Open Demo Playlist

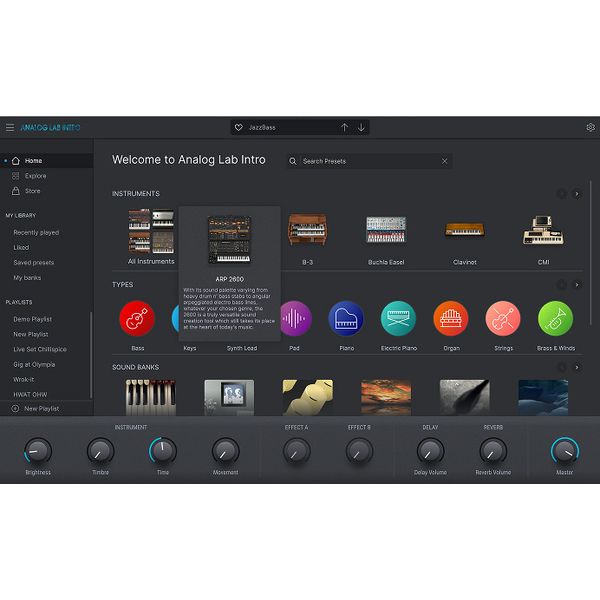(x=33, y=319)
